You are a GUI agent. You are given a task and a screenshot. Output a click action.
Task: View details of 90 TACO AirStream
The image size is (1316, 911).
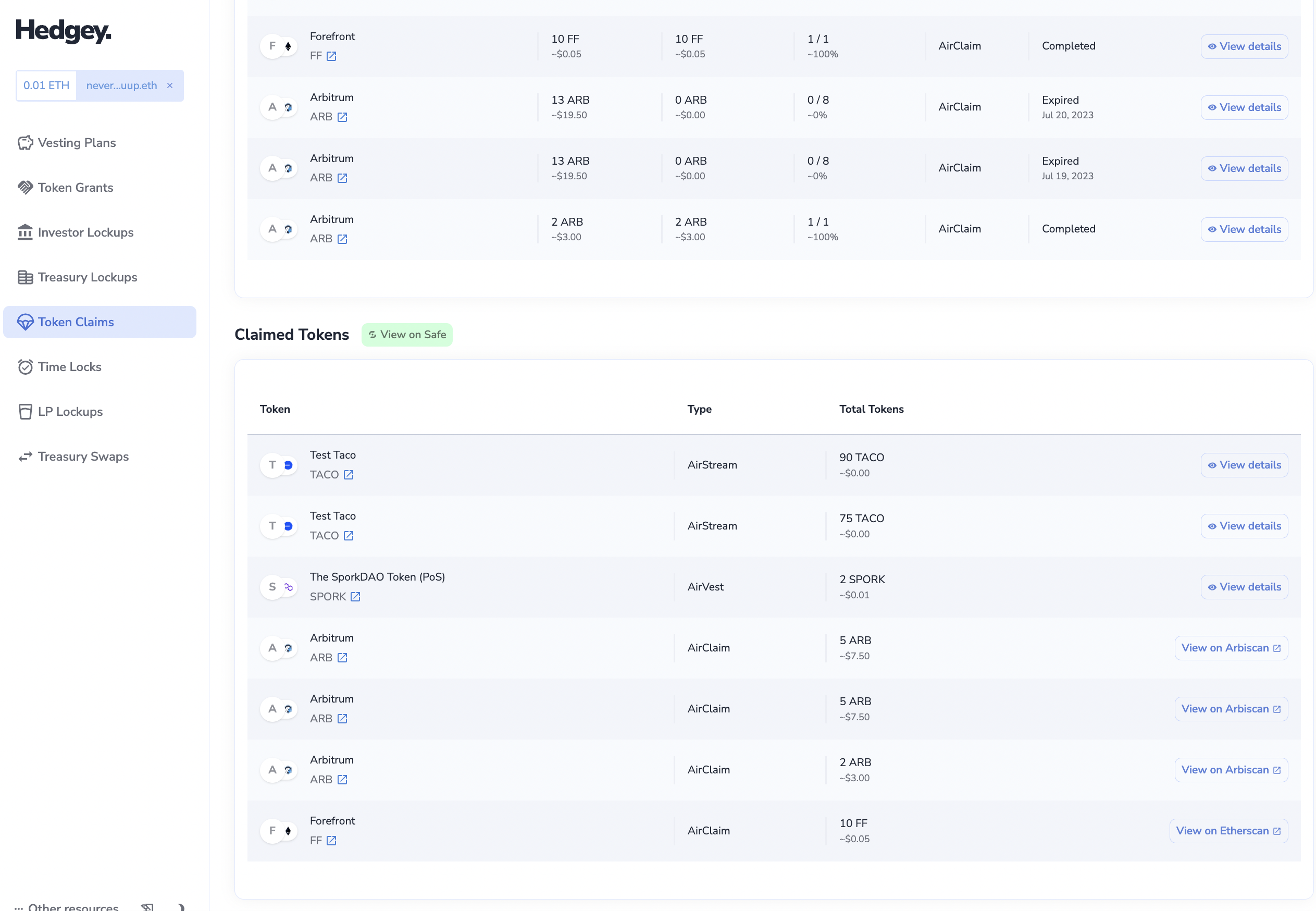[x=1244, y=465]
